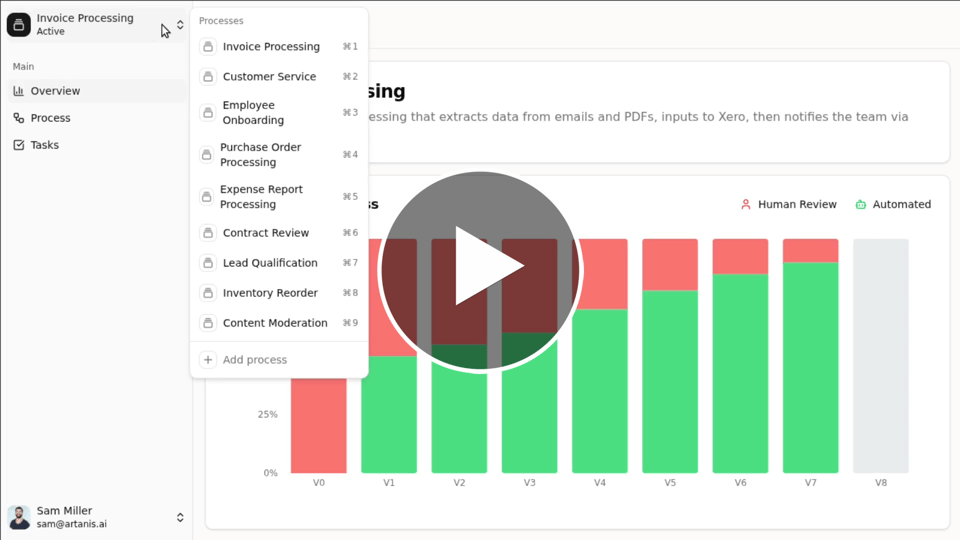Image resolution: width=960 pixels, height=540 pixels.
Task: Click Sam Miller's avatar picture
Action: pos(19,517)
